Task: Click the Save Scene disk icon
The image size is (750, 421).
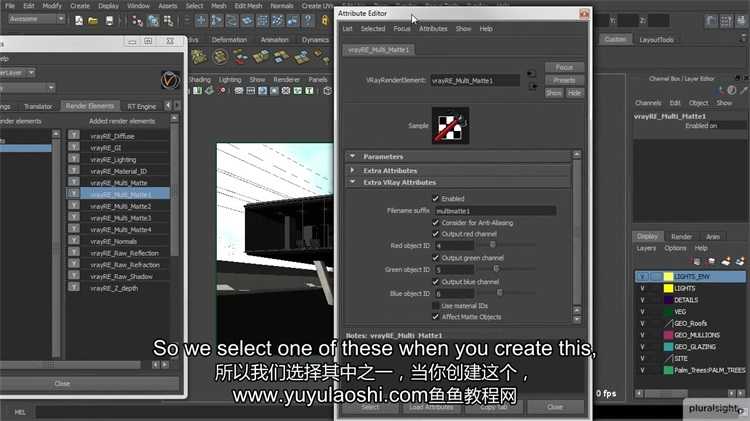Action: 110,21
